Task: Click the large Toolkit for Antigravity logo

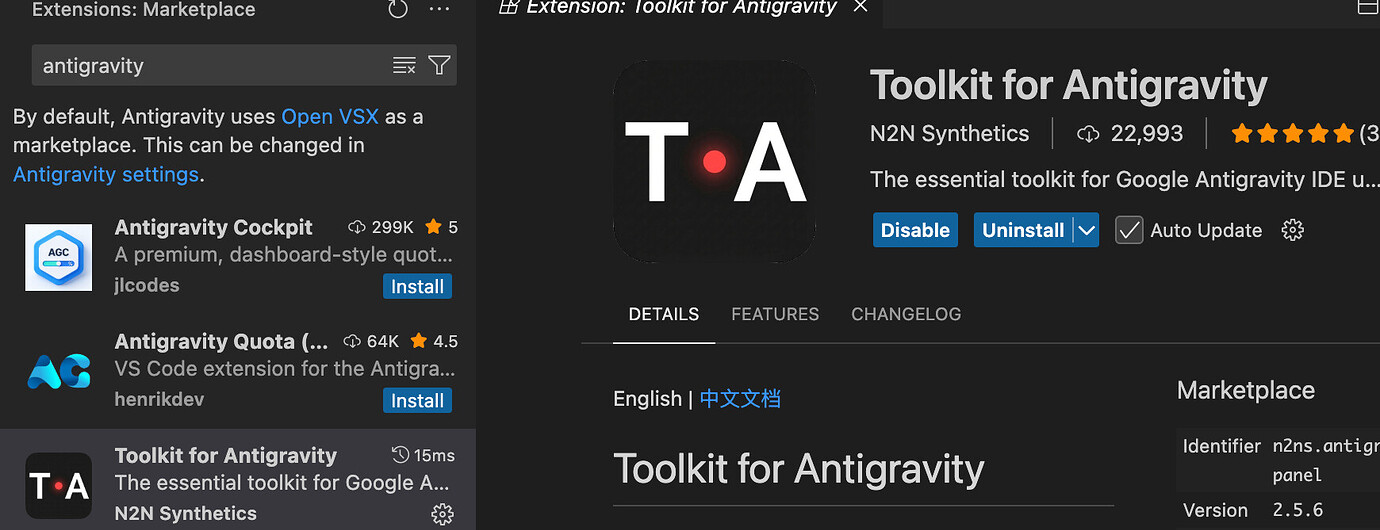Action: pos(715,161)
